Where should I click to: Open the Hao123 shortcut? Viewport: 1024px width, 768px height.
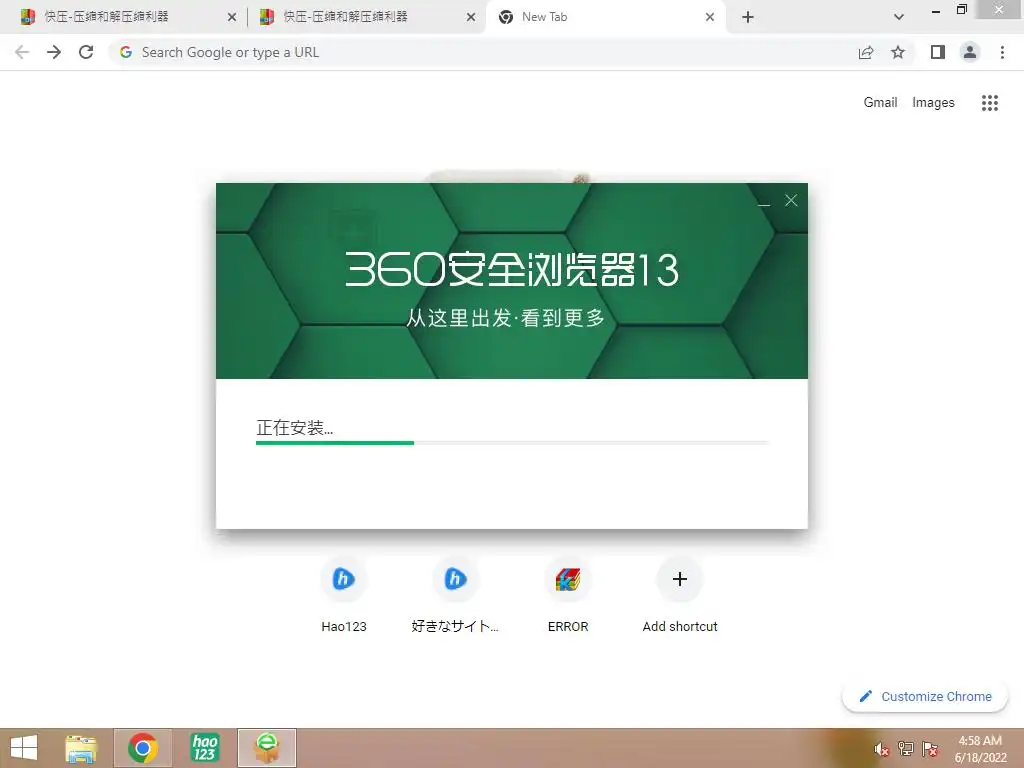click(344, 595)
